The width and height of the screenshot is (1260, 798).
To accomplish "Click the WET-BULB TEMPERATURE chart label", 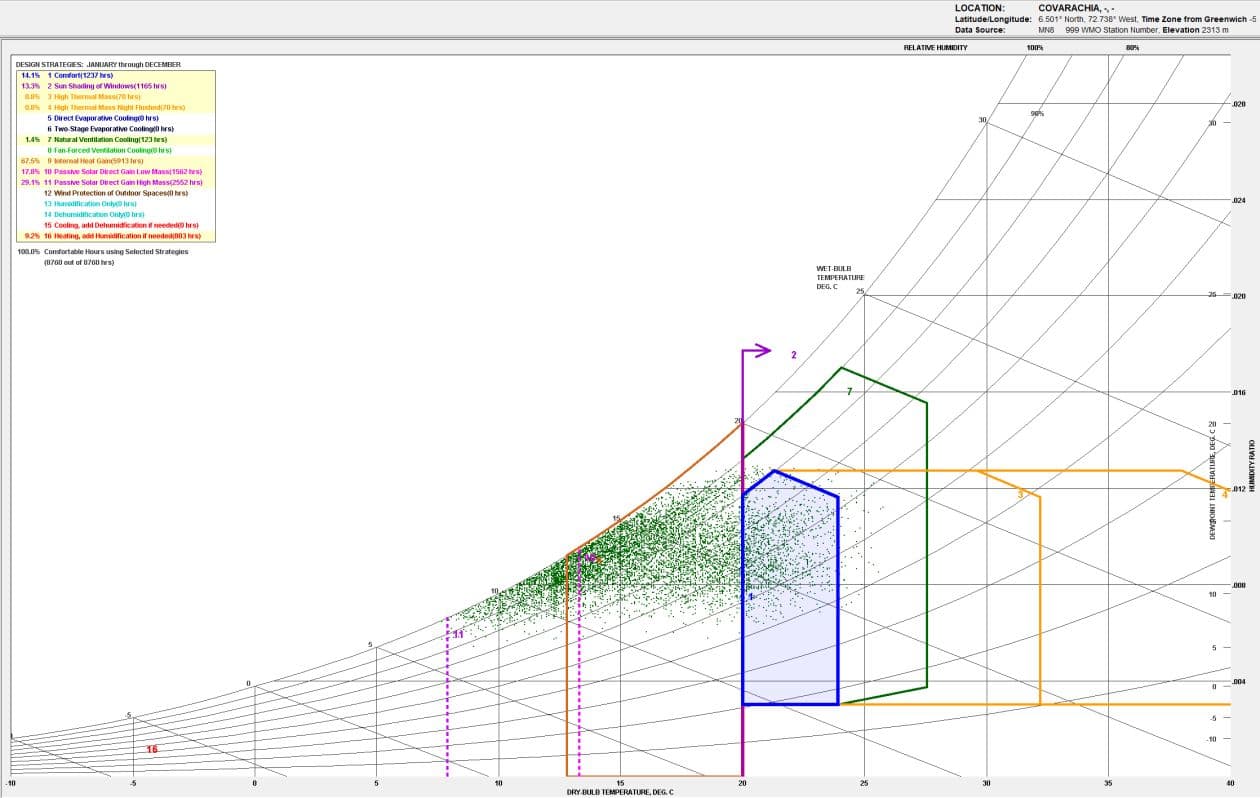I will [x=840, y=277].
